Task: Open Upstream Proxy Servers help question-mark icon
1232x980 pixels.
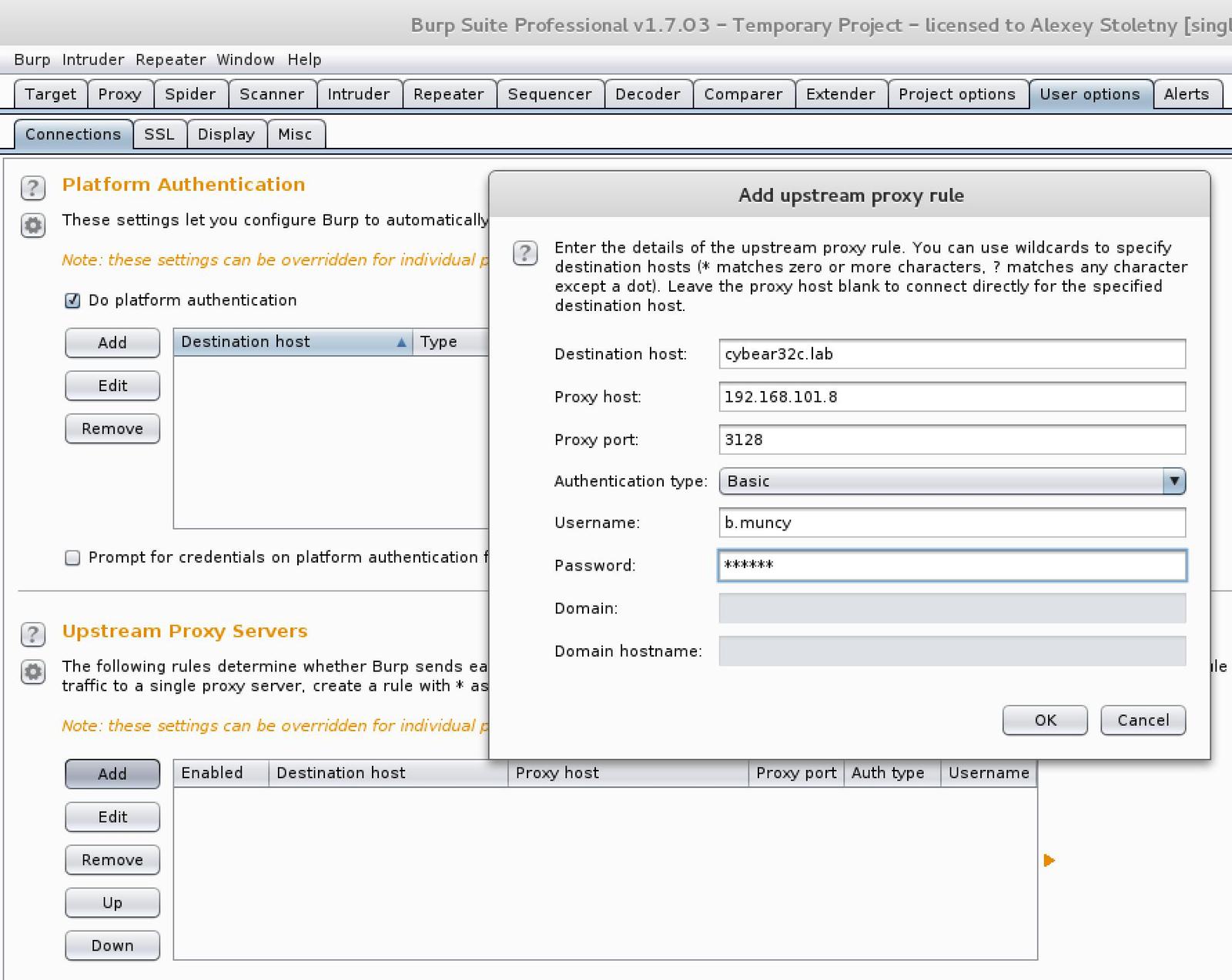Action: click(32, 634)
